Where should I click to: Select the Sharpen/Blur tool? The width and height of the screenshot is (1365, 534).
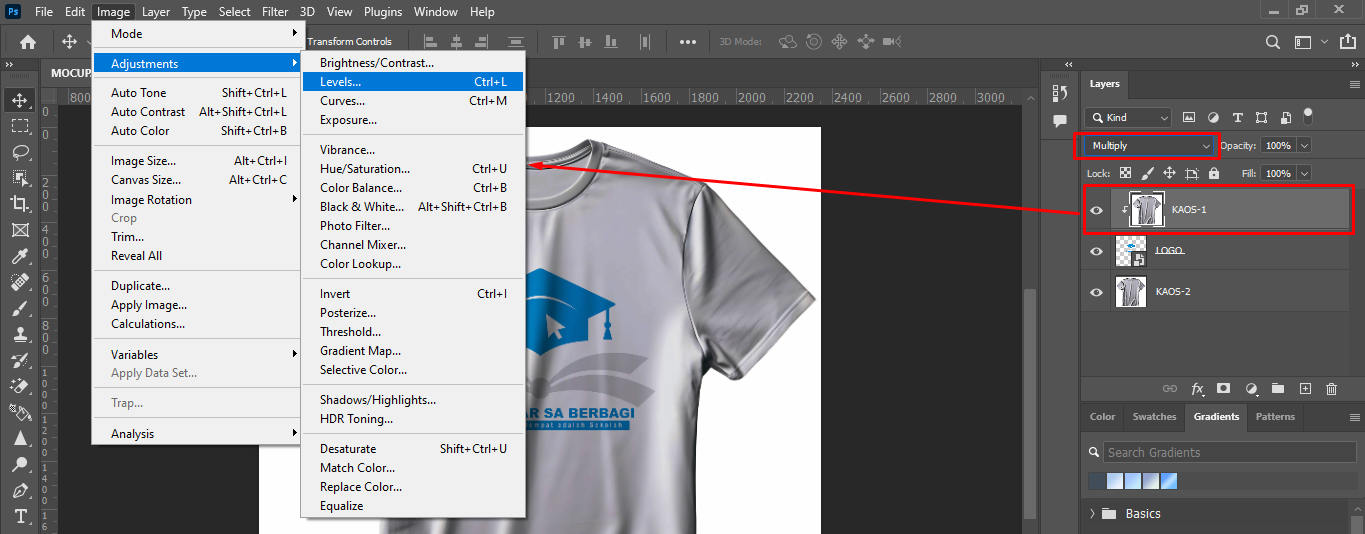coord(20,438)
